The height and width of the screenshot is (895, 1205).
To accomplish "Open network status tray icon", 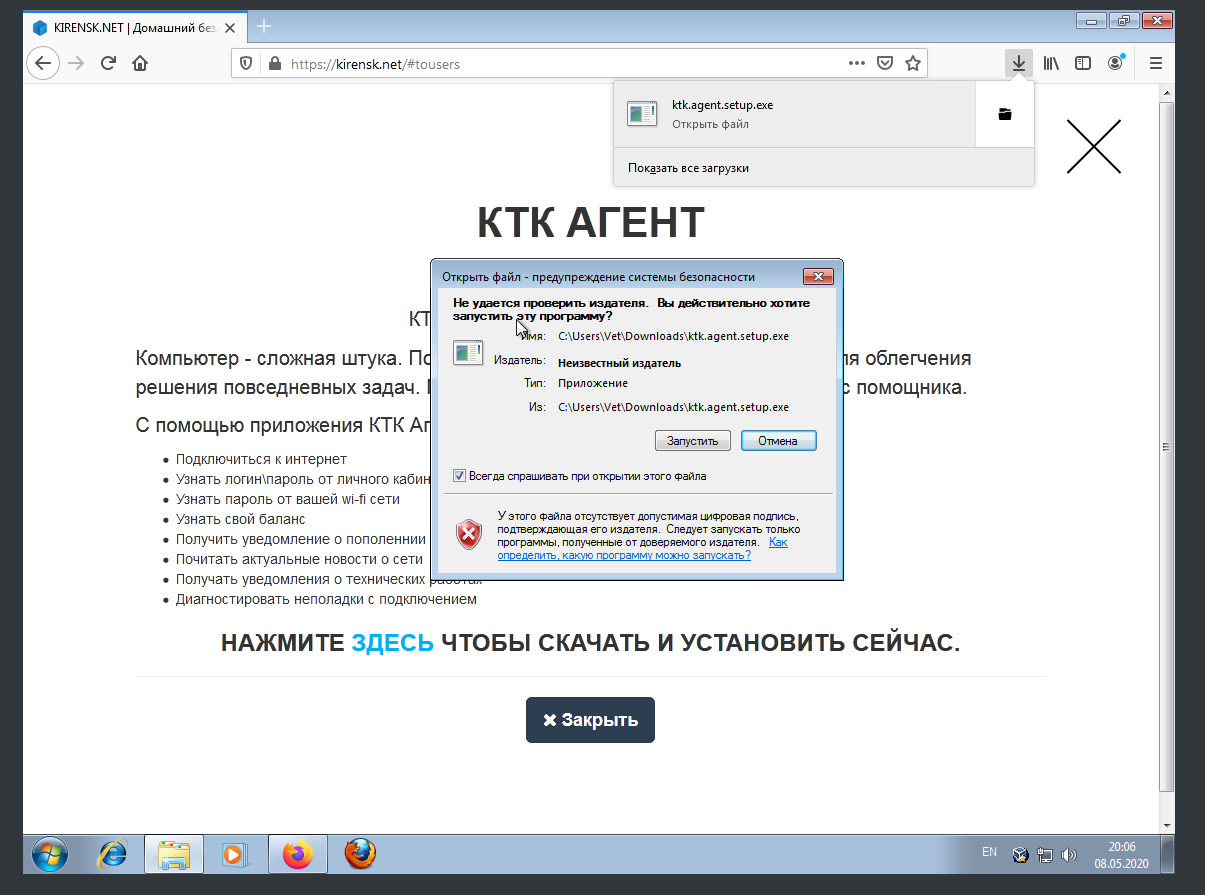I will point(1045,855).
